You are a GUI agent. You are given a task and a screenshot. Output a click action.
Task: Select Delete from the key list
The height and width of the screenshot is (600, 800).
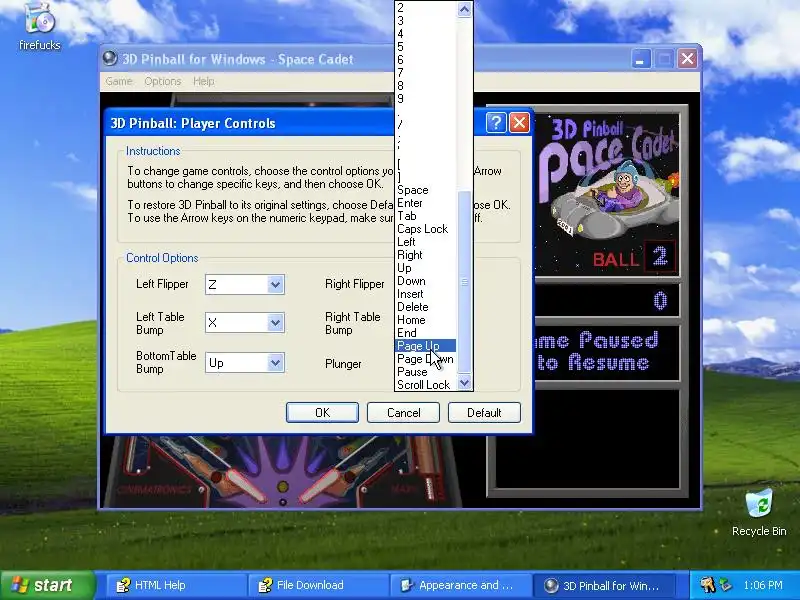(426, 307)
